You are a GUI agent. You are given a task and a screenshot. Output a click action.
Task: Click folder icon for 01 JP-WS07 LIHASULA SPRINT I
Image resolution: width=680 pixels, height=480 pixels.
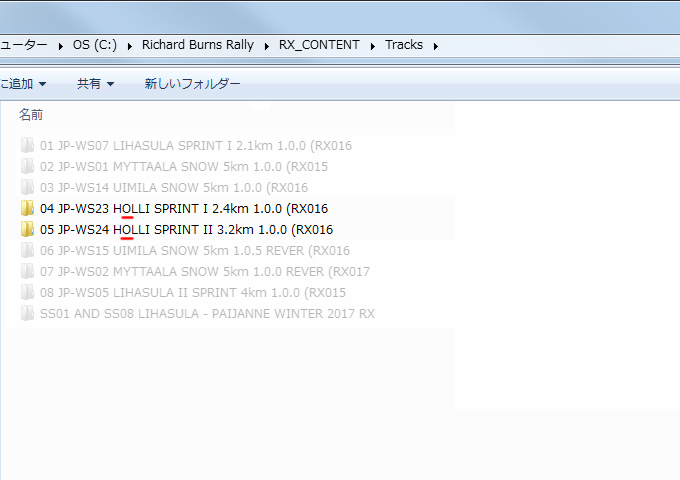pyautogui.click(x=27, y=145)
